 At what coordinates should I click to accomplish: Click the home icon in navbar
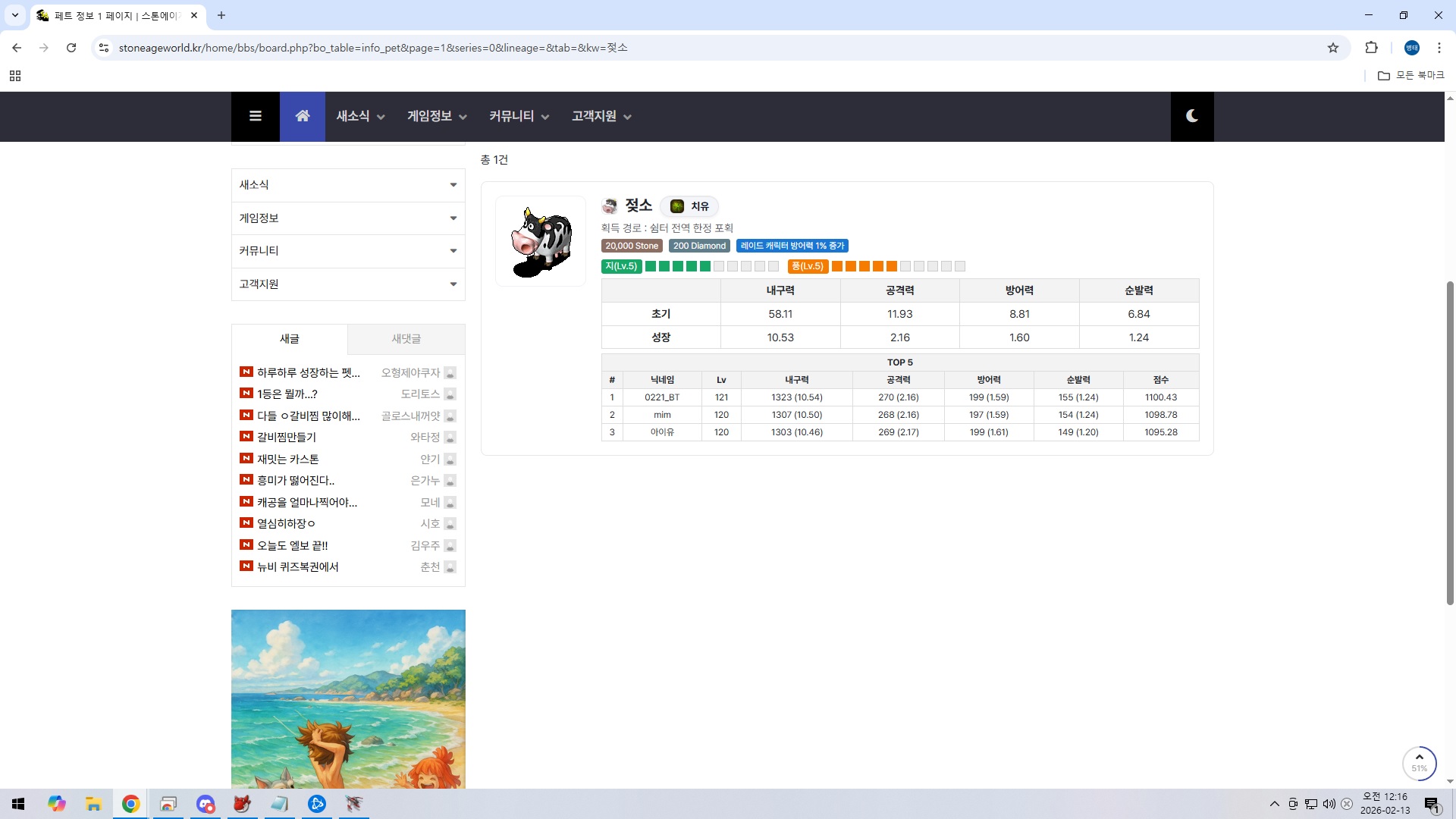pyautogui.click(x=302, y=116)
